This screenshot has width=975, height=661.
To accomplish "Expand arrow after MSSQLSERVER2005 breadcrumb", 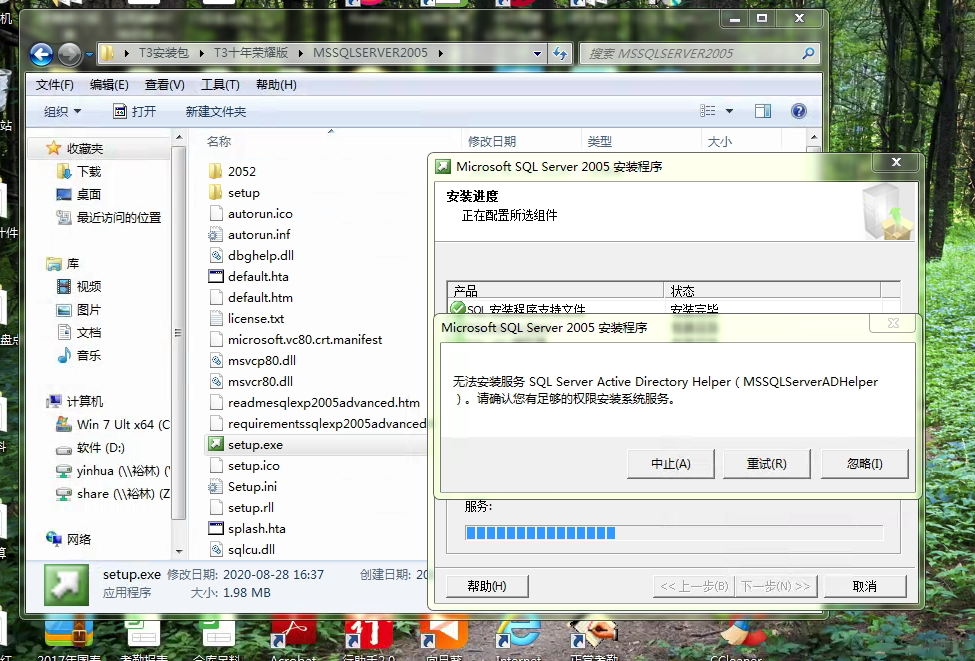I will tap(440, 53).
